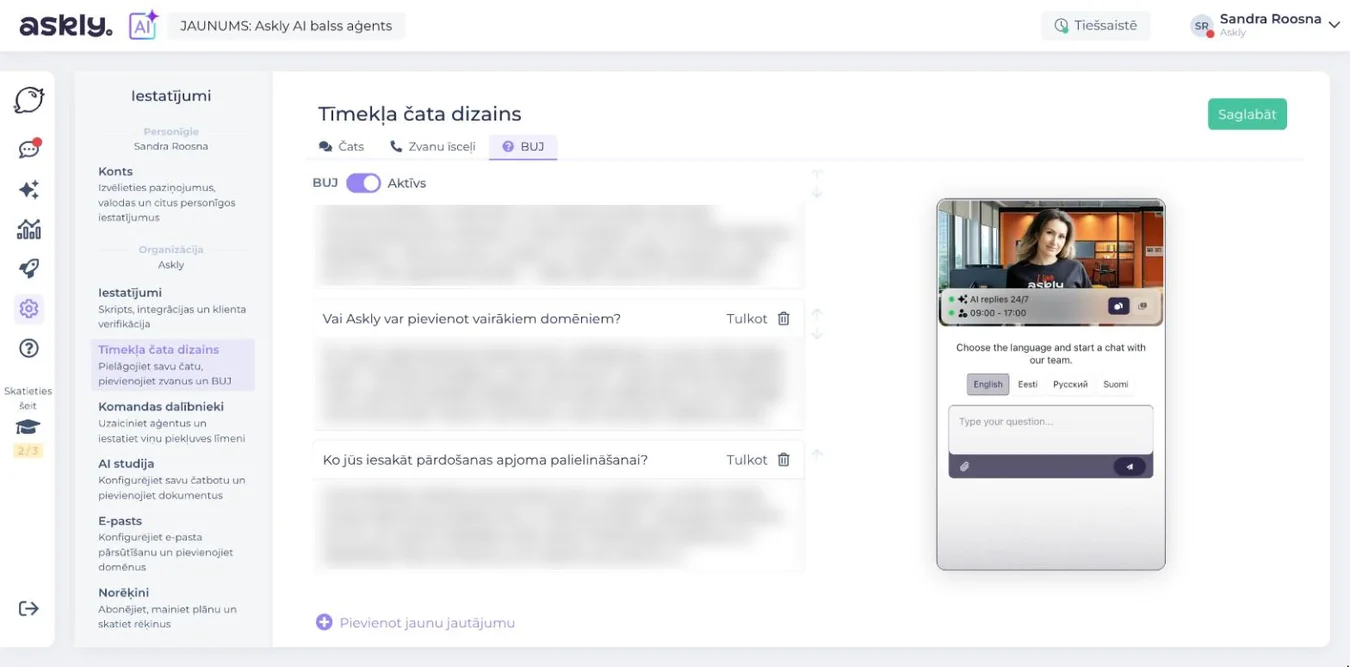Image resolution: width=1350 pixels, height=667 pixels.
Task: Open the graduation cap tutorial icon
Action: [x=28, y=427]
